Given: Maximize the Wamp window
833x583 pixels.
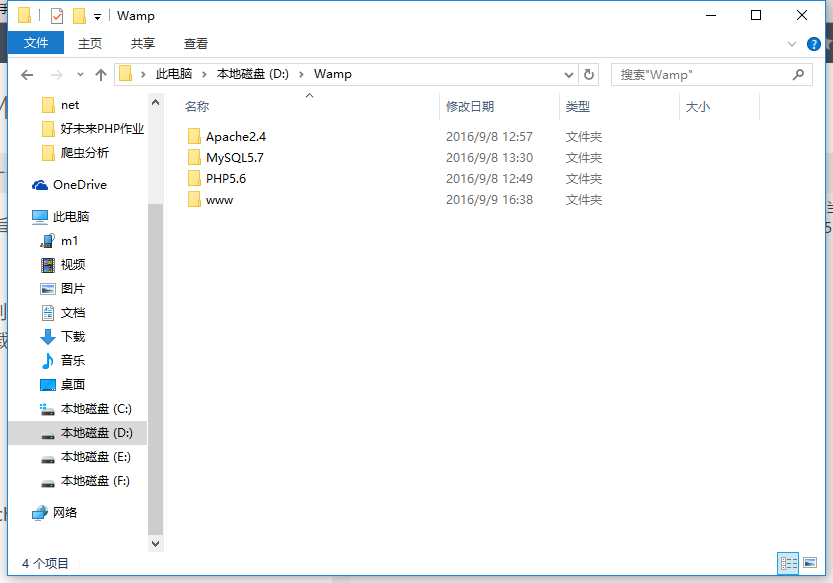Looking at the screenshot, I should point(755,15).
